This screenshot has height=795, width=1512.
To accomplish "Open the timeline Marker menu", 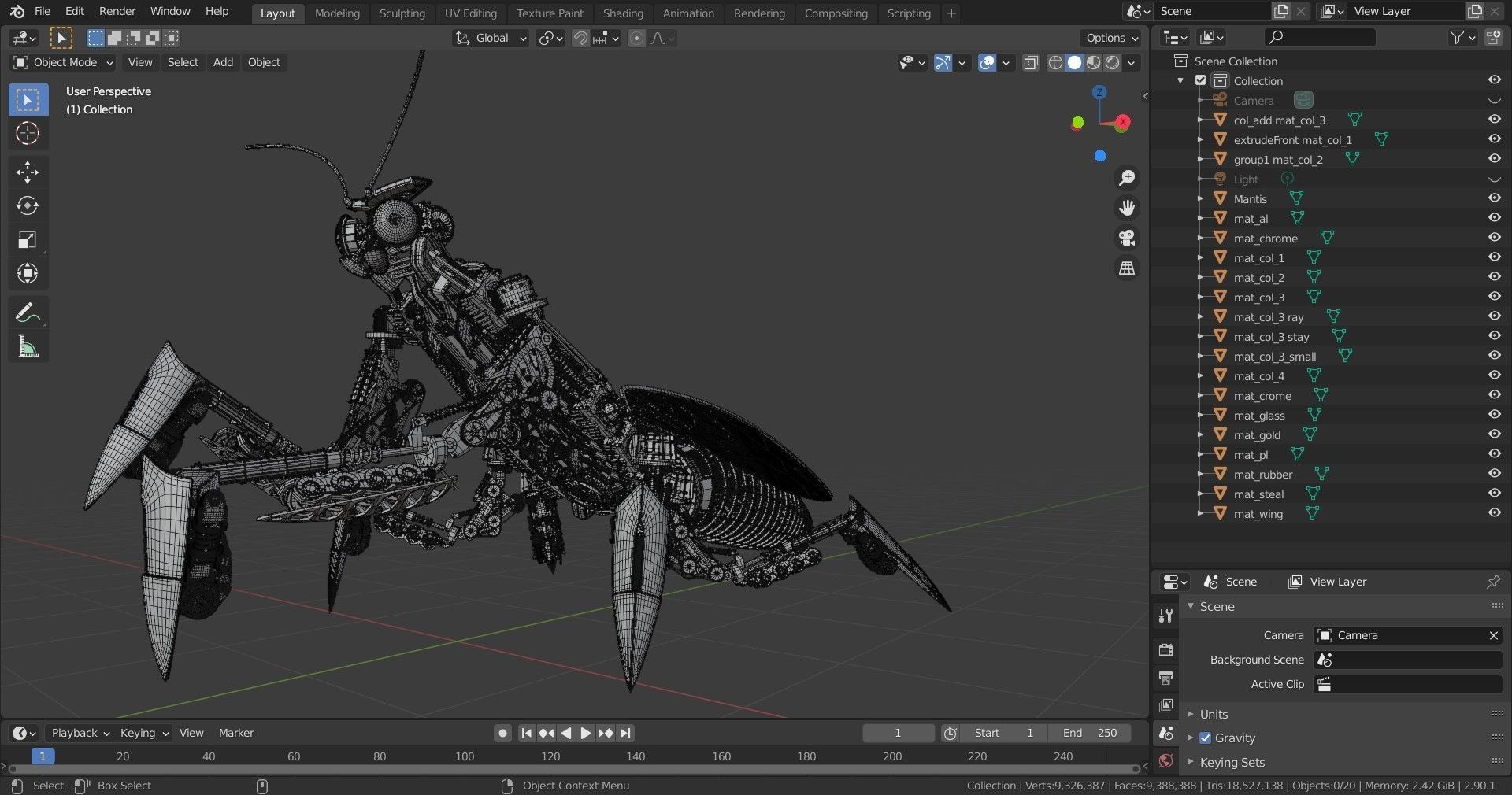I will coord(235,734).
